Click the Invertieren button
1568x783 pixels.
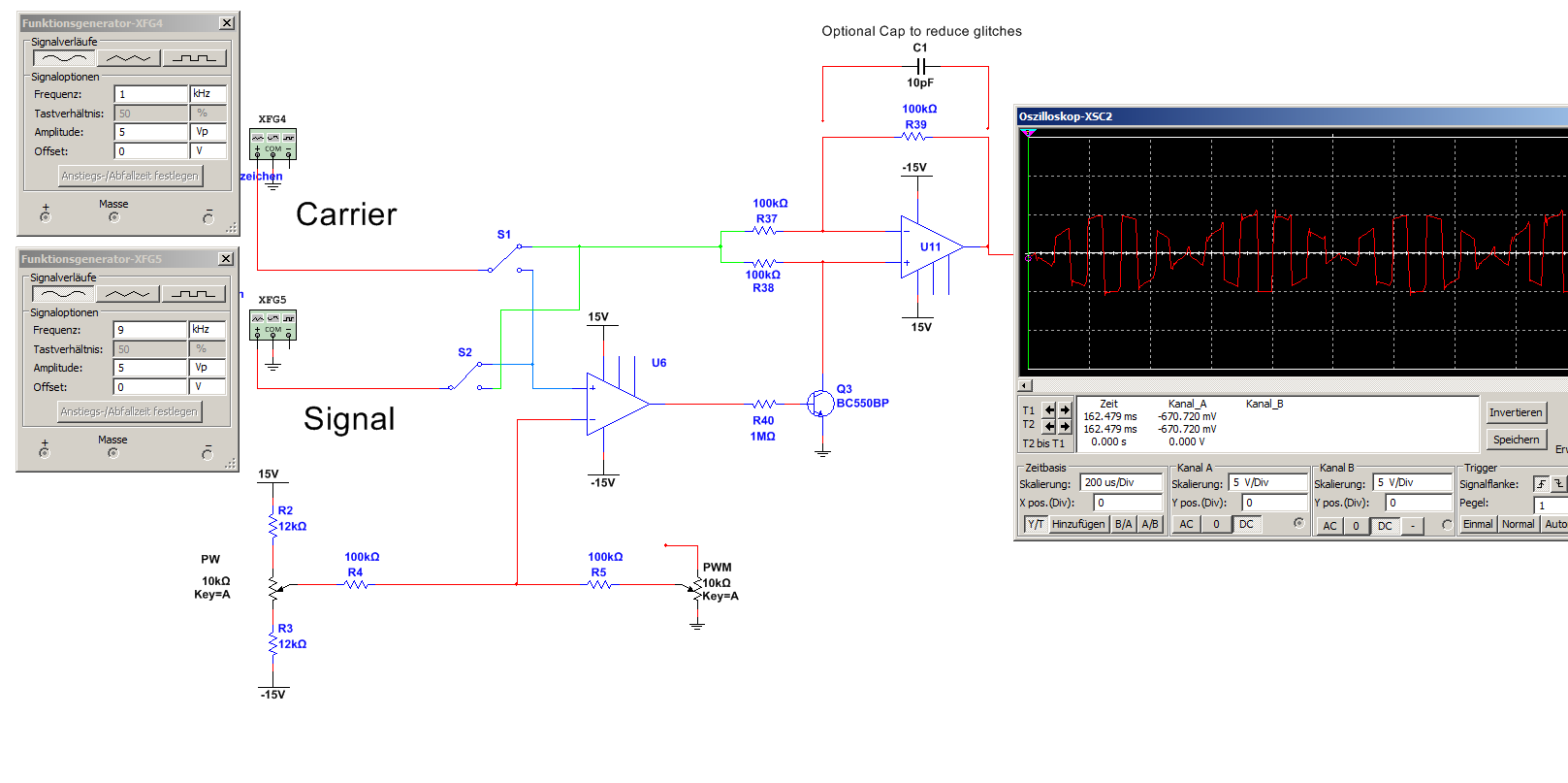1515,412
